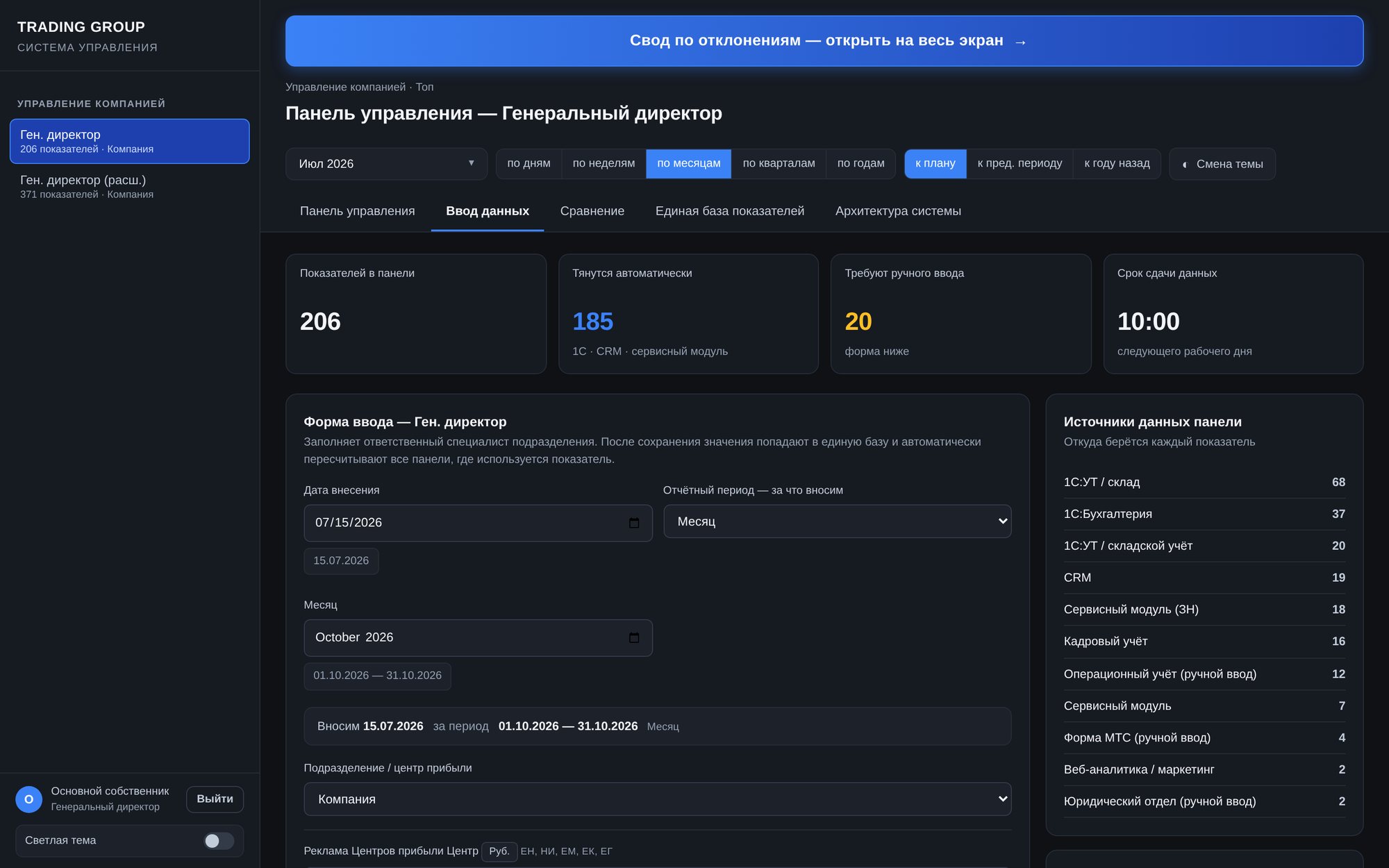Click the 15.07.2026 date chip
The width and height of the screenshot is (1389, 868).
[341, 561]
